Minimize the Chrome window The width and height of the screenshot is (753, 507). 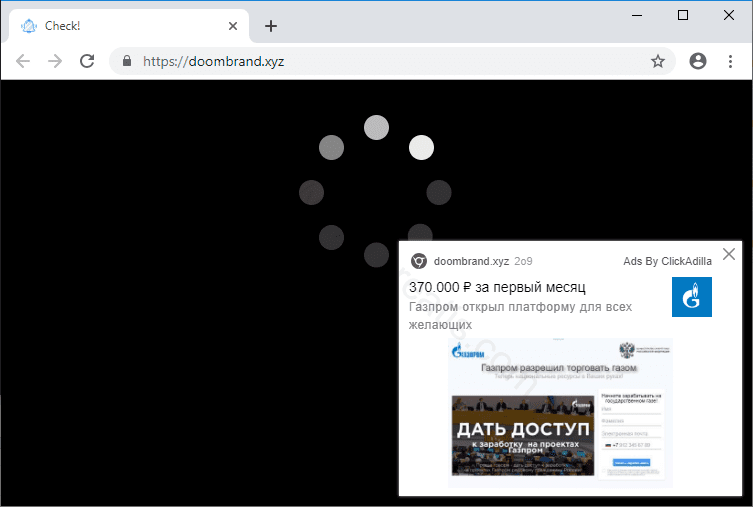(638, 15)
